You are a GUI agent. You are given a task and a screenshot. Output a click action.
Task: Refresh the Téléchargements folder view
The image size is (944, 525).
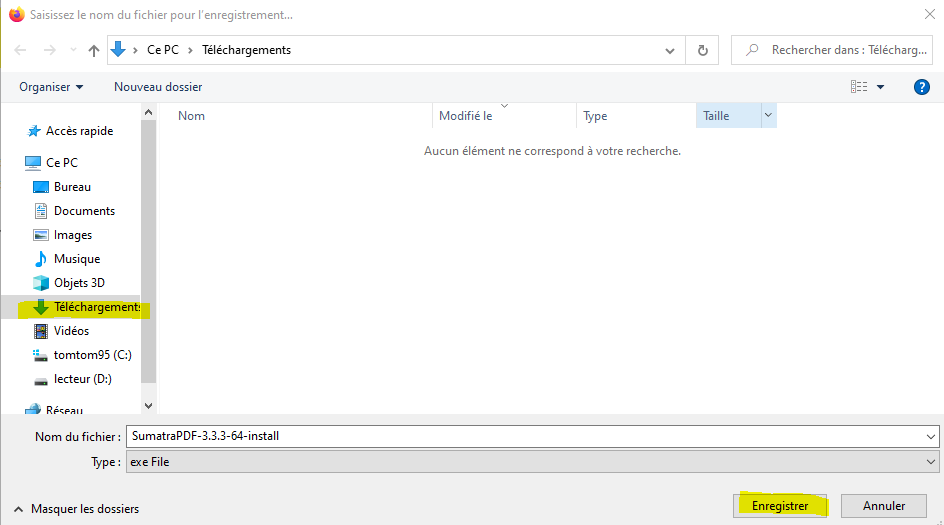coord(703,51)
